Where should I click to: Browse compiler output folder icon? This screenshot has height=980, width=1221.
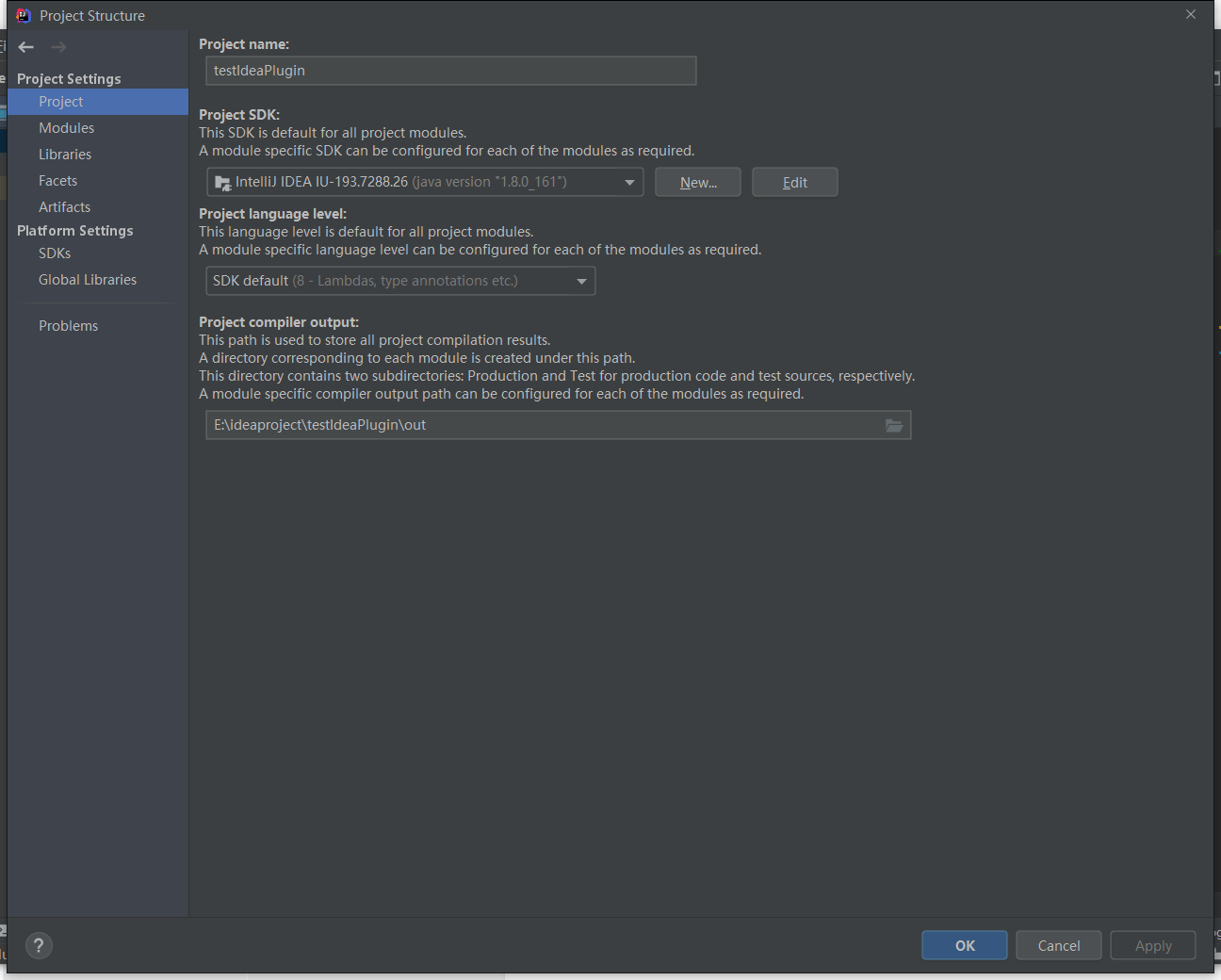894,426
